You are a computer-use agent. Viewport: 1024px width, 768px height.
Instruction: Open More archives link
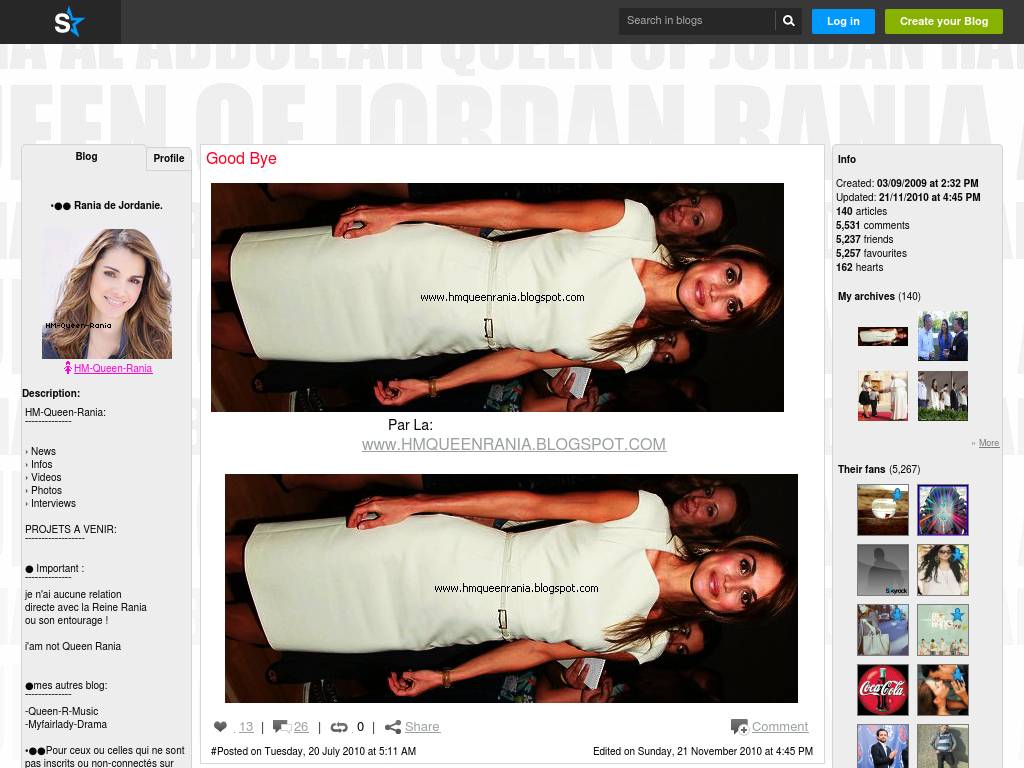[989, 443]
